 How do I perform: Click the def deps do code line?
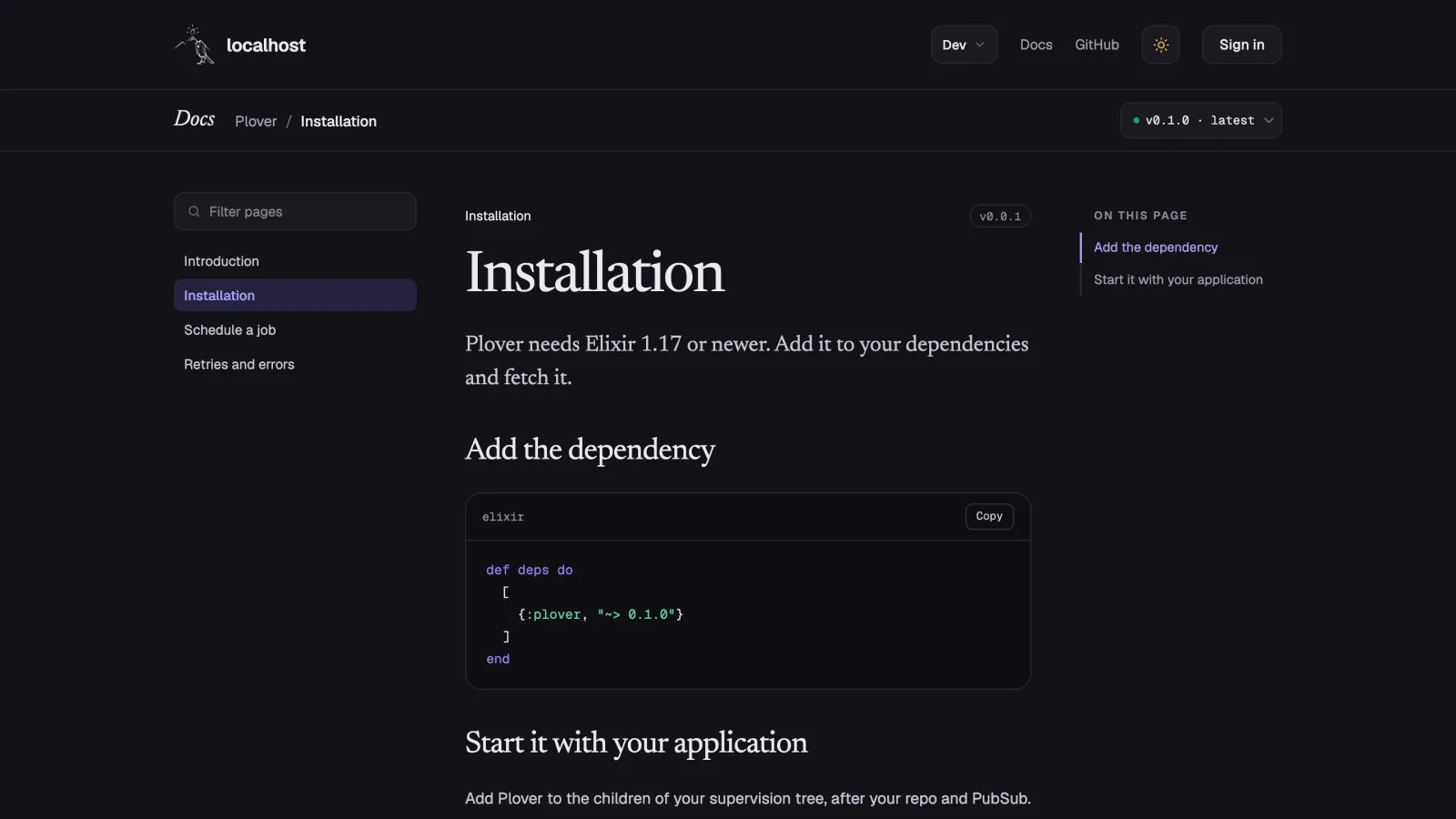point(530,570)
